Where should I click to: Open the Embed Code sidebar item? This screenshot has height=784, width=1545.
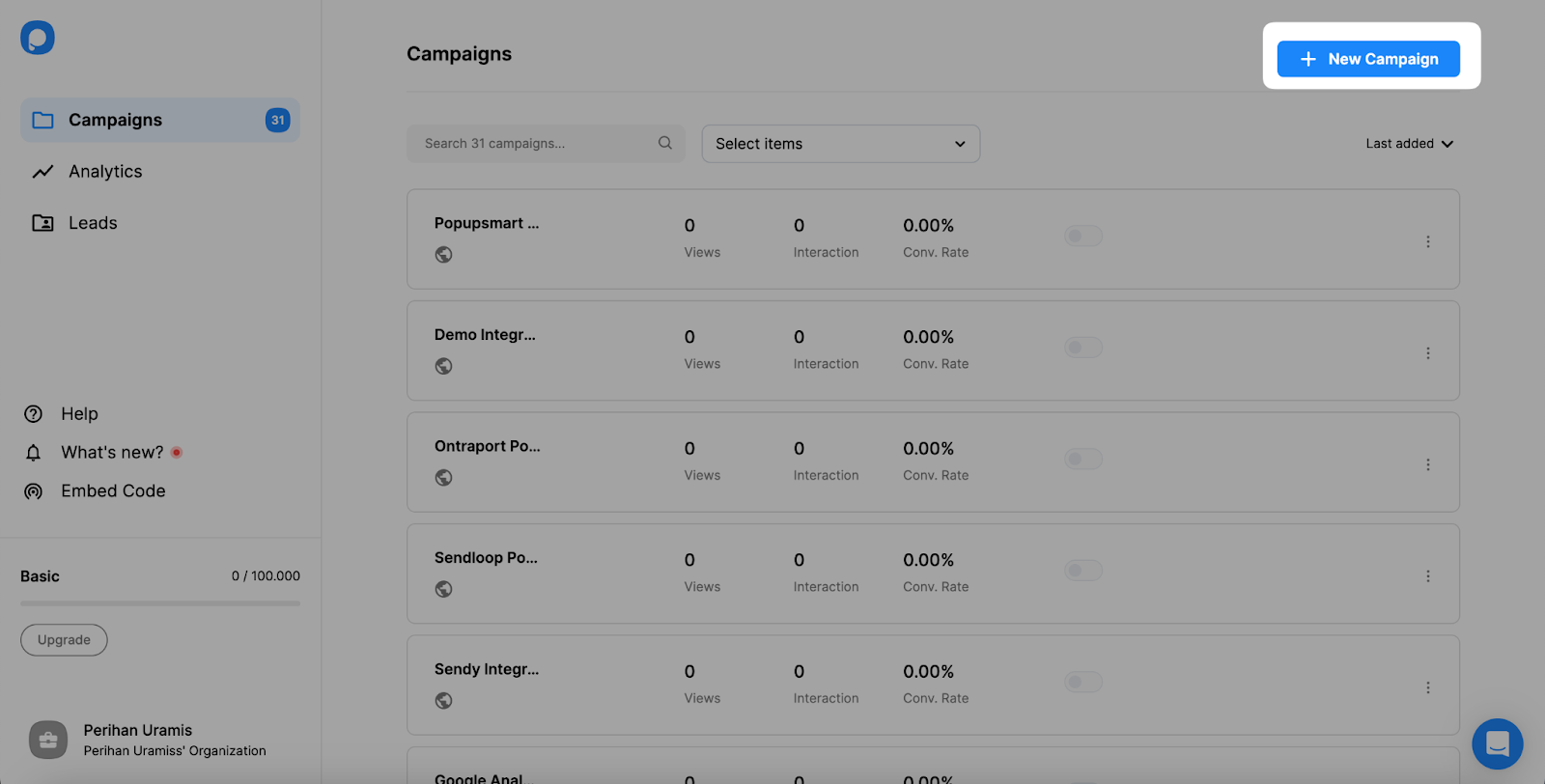point(113,490)
